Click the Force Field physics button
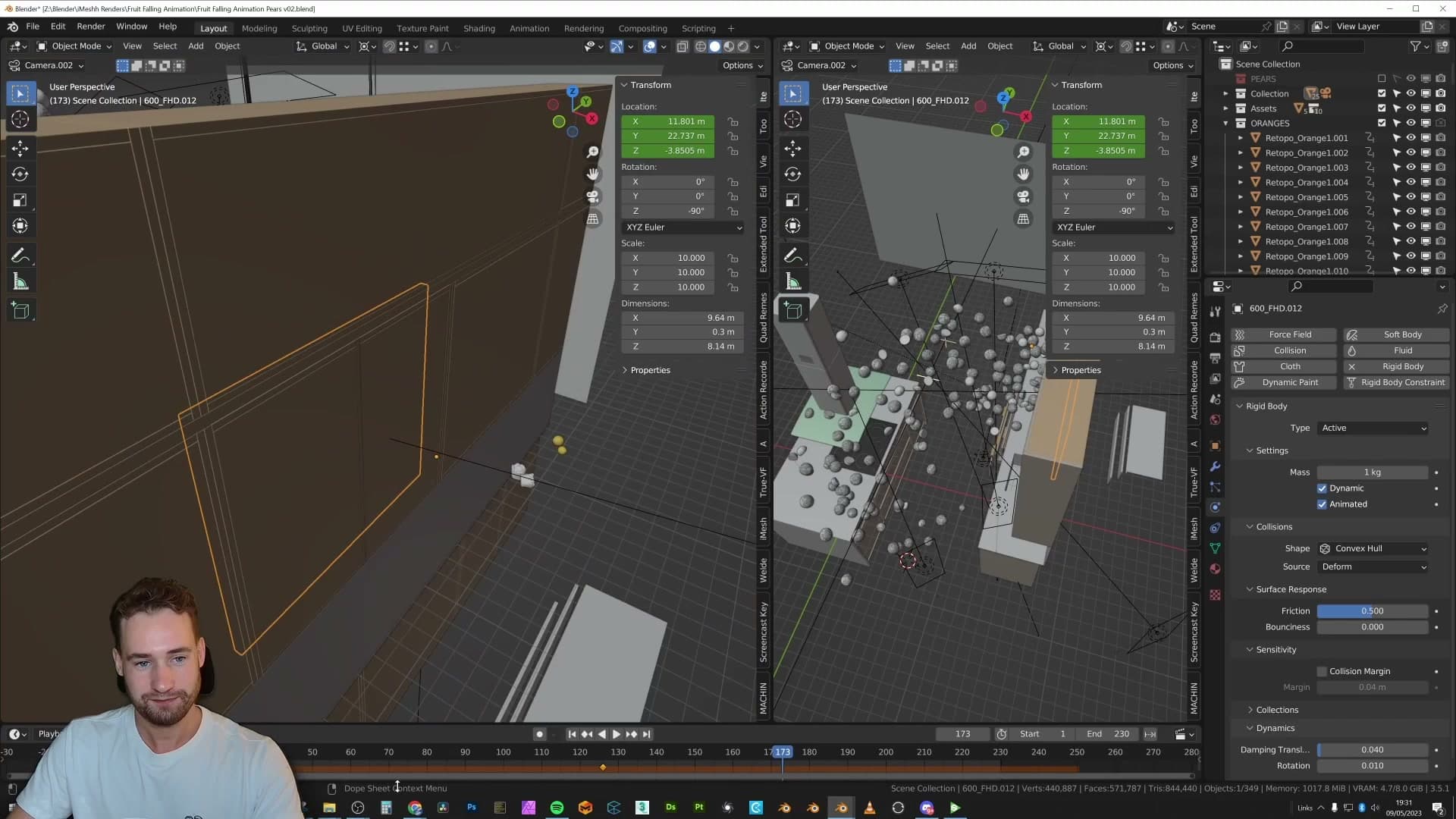Viewport: 1456px width, 819px height. point(1284,334)
